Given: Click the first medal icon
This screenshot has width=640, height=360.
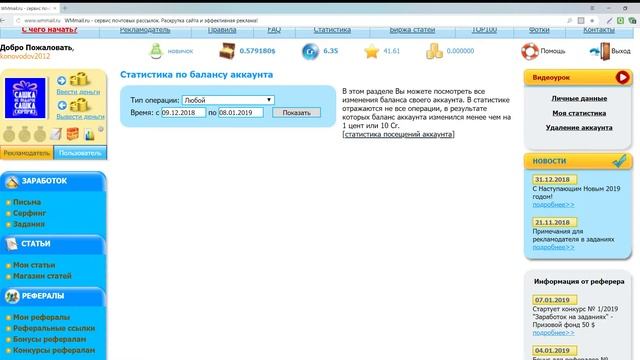Looking at the screenshot, I should (9, 134).
